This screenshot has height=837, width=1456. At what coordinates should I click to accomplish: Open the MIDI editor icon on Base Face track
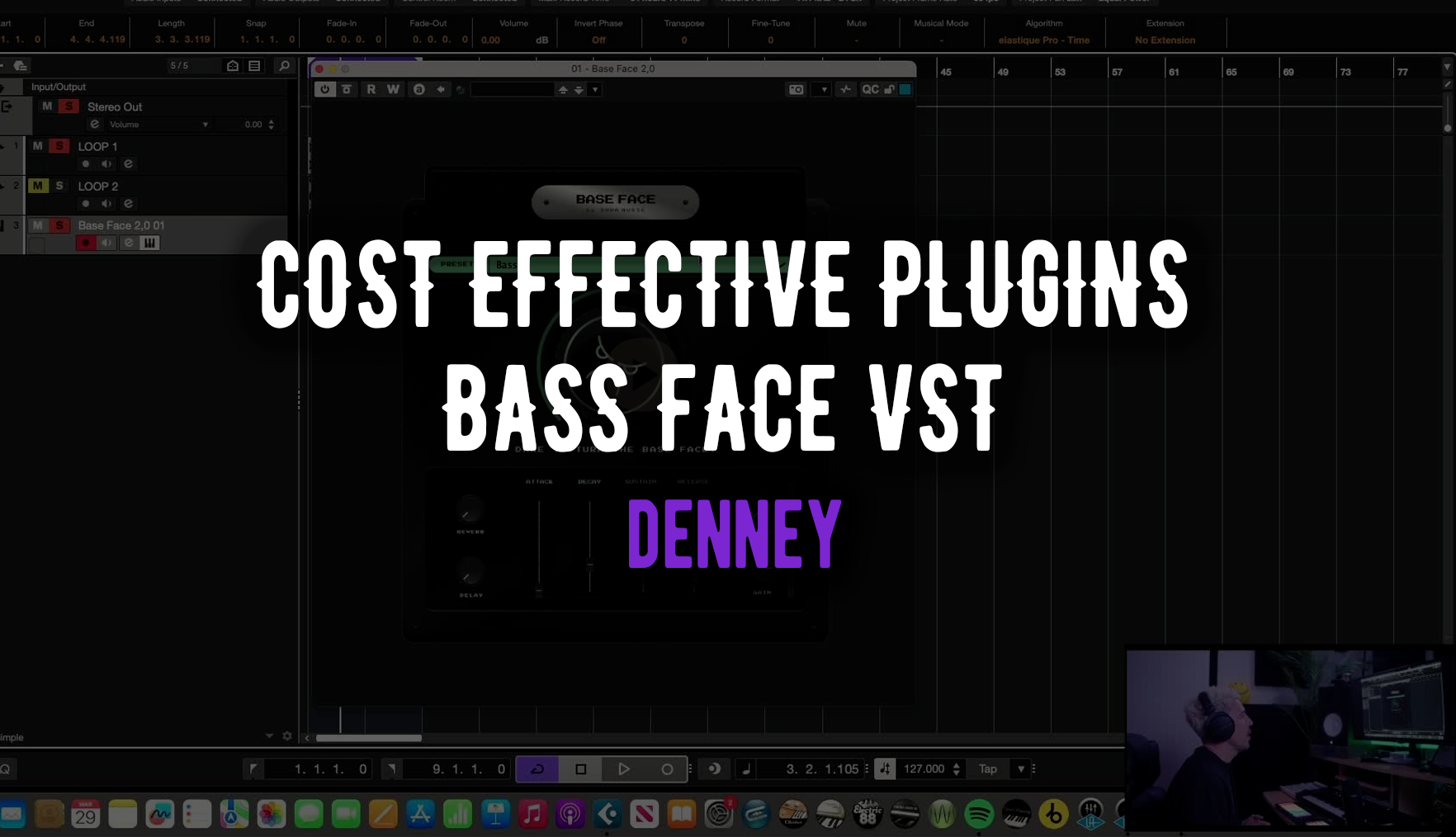pyautogui.click(x=150, y=243)
